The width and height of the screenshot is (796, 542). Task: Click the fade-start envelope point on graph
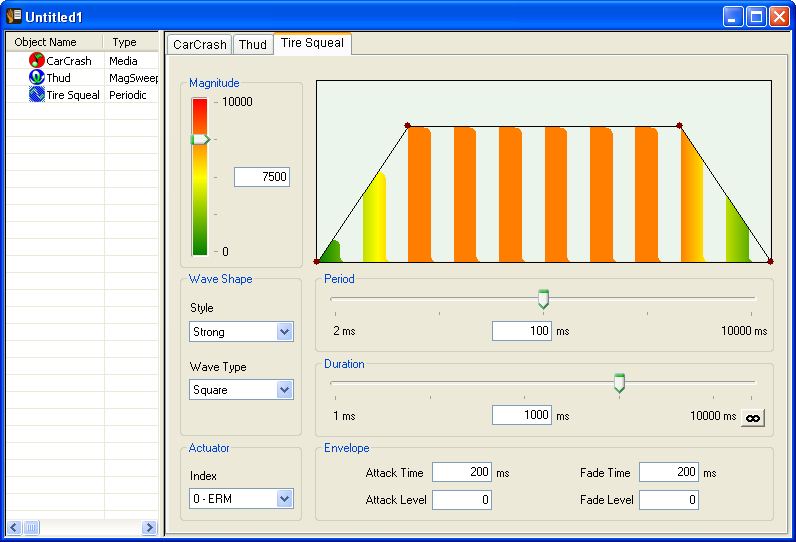[679, 125]
